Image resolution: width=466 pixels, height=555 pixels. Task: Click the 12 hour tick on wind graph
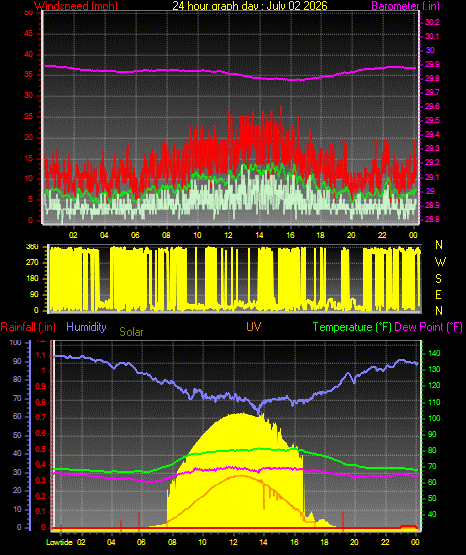click(228, 235)
